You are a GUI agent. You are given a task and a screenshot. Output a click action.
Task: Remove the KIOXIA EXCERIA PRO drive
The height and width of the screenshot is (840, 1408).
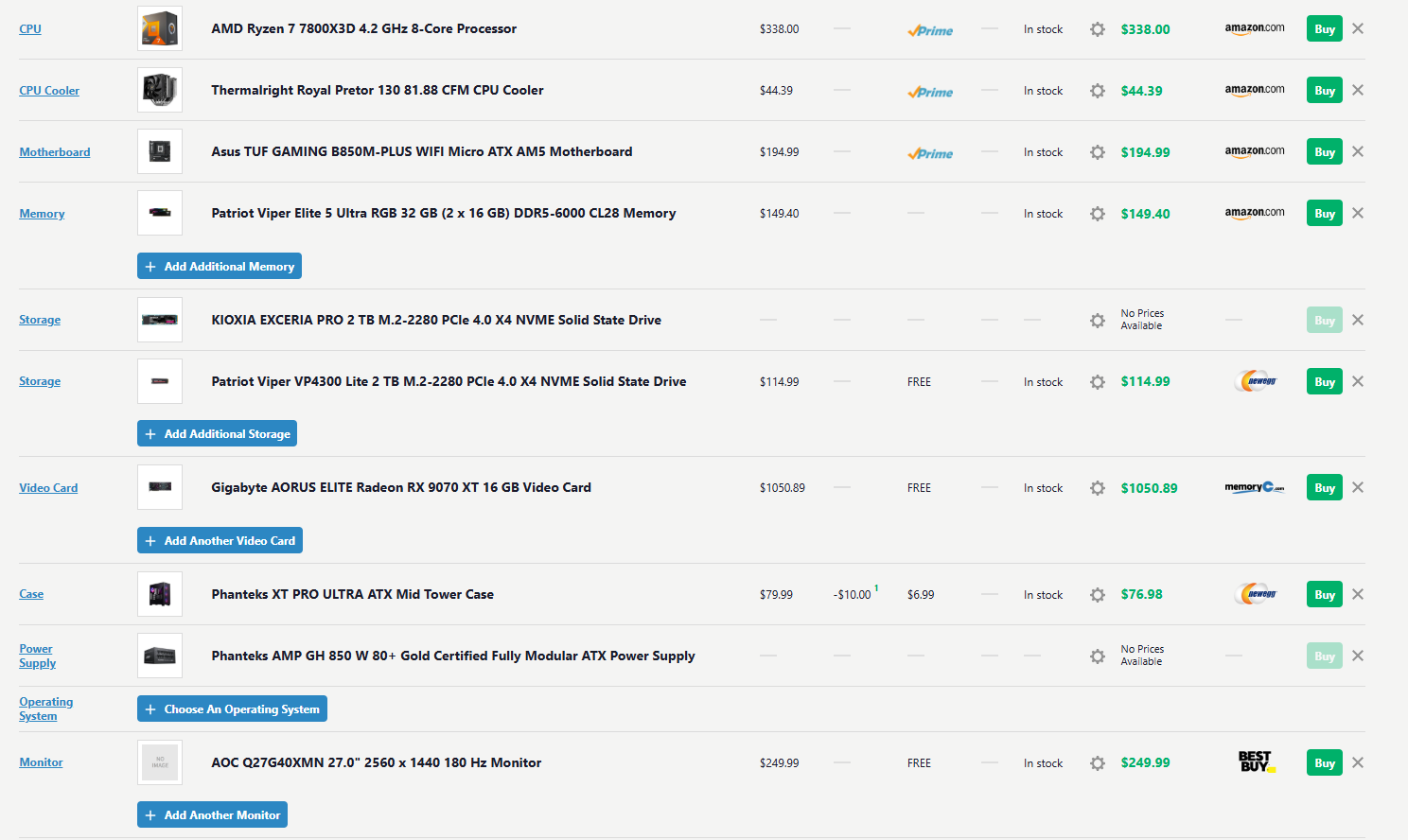click(1358, 320)
